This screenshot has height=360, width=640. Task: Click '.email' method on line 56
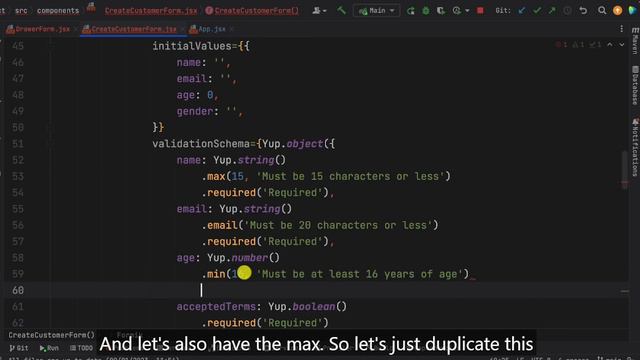pyautogui.click(x=219, y=225)
